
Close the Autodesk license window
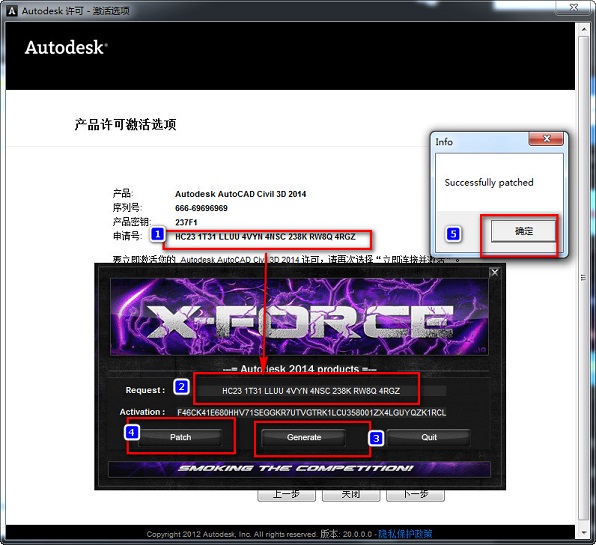click(x=574, y=7)
